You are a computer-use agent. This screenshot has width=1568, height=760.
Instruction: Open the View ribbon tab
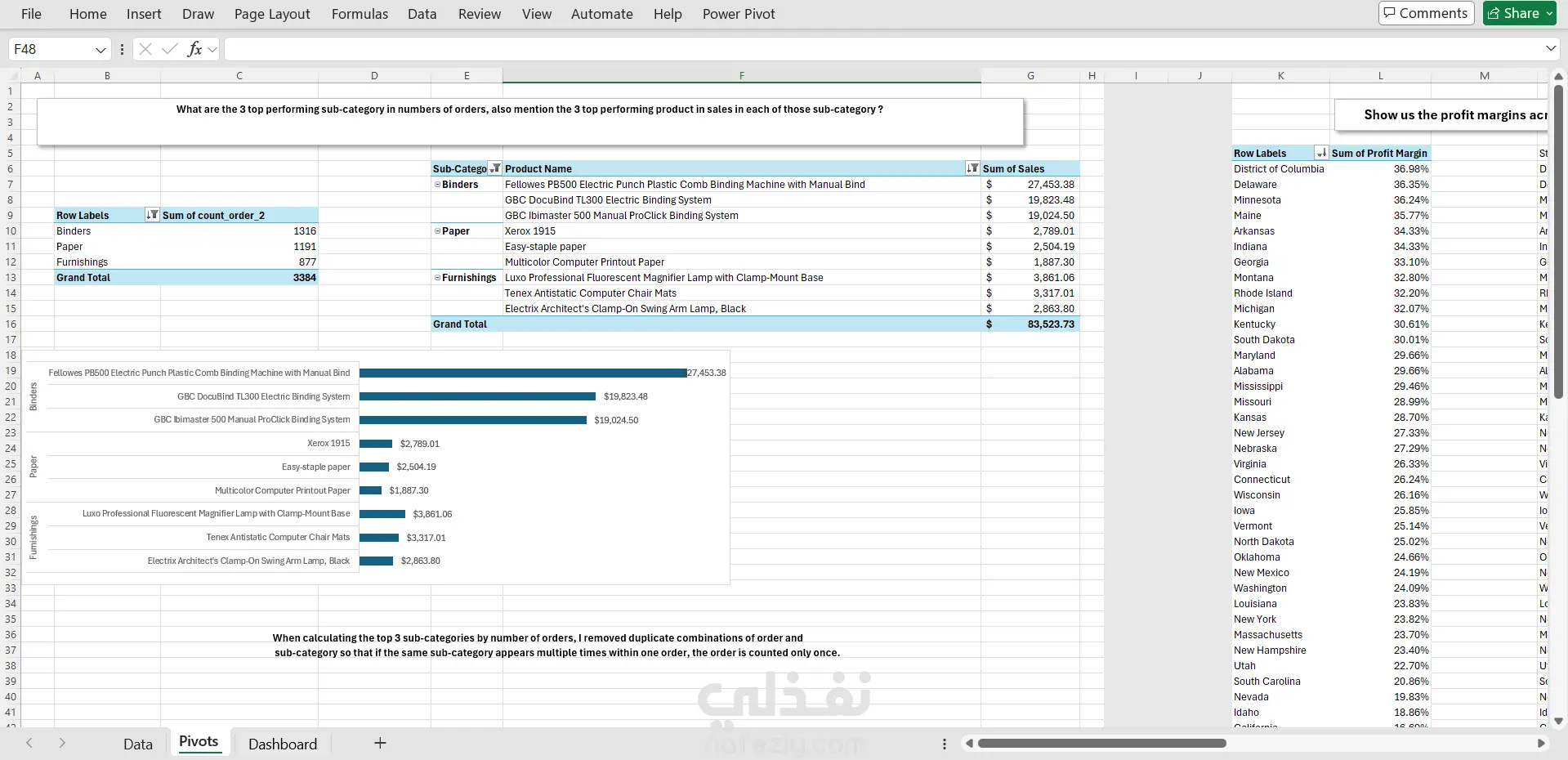537,14
